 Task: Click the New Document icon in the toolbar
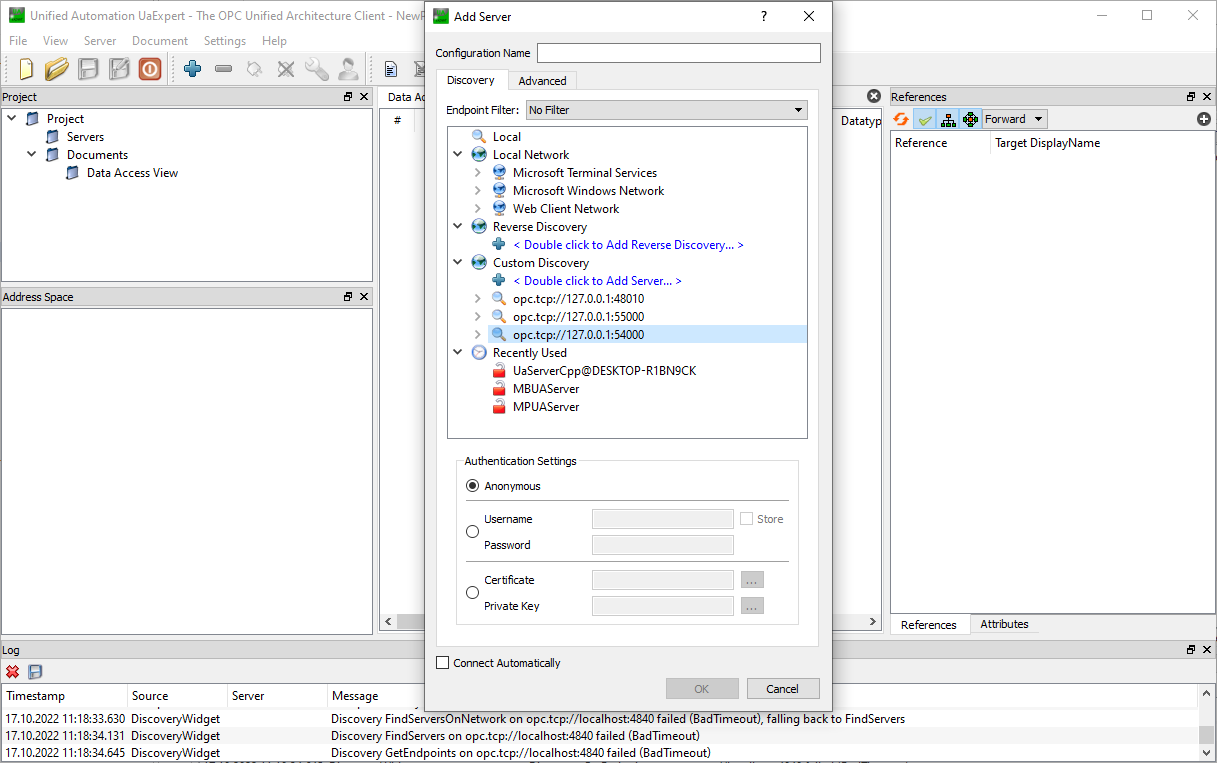pyautogui.click(x=26, y=69)
